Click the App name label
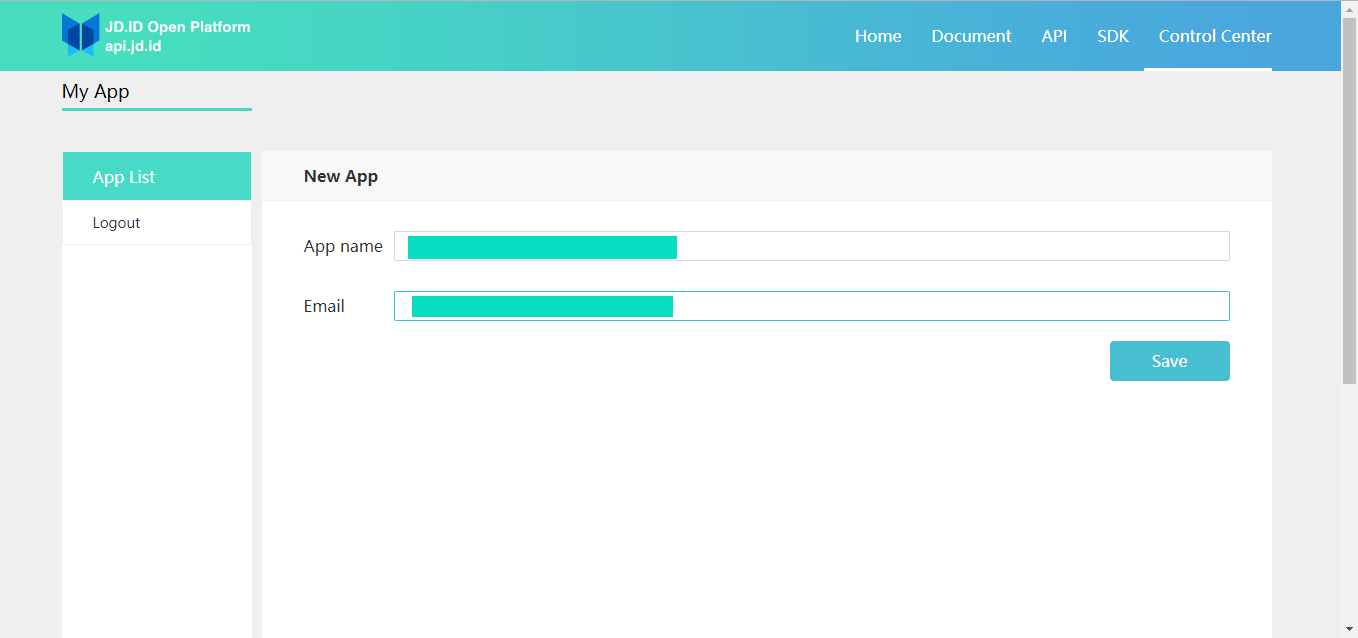 [x=343, y=246]
